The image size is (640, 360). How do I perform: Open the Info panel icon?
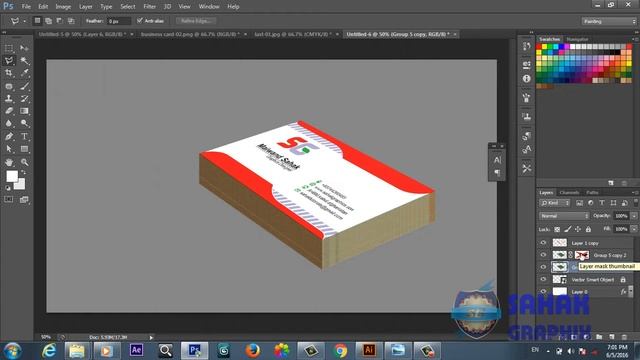pyautogui.click(x=527, y=78)
